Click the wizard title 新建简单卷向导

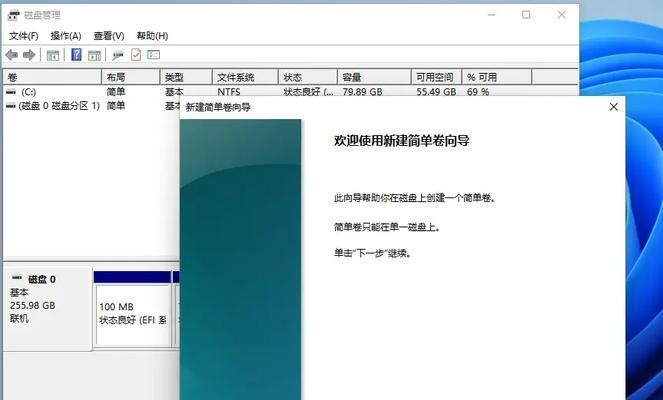[x=218, y=107]
